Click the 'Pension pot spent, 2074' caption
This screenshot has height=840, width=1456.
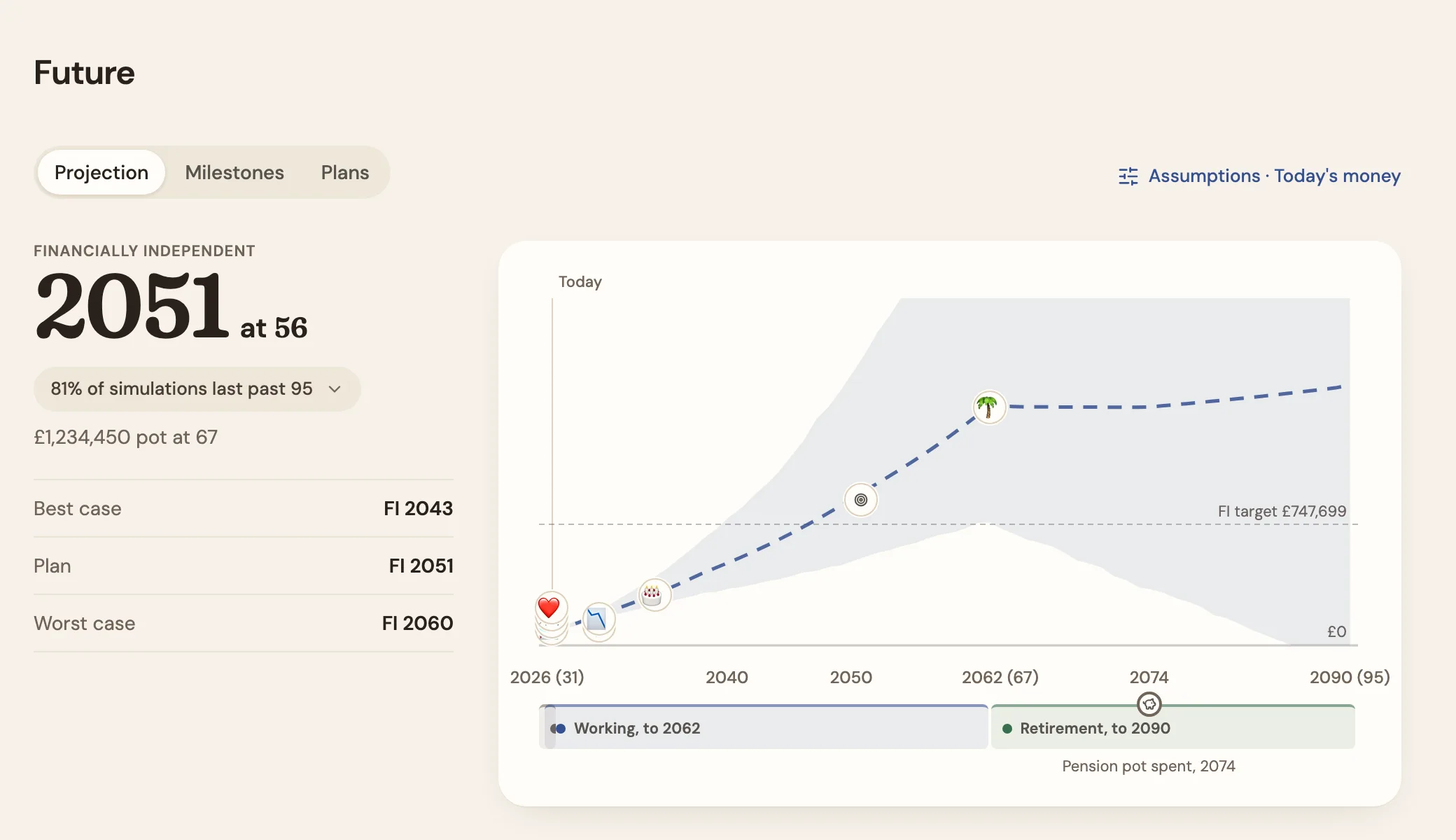[x=1149, y=766]
